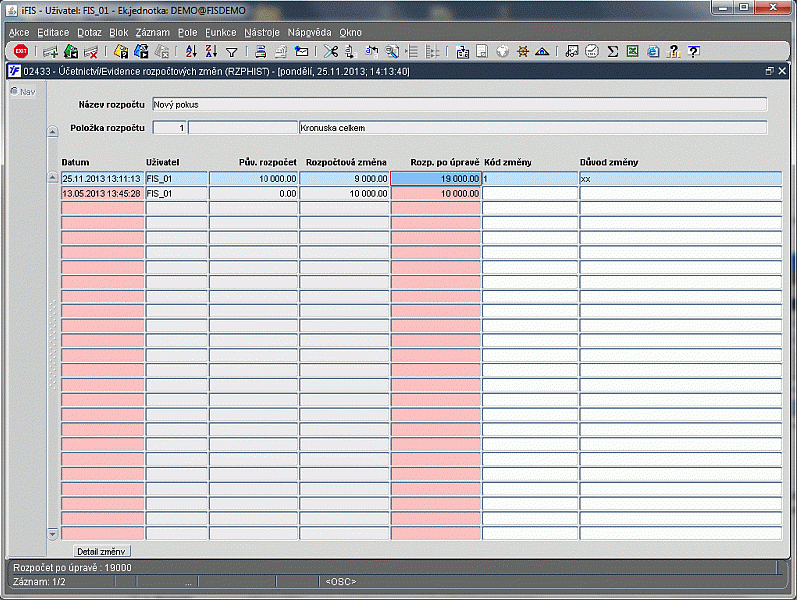Click the red EXIT toolbar icon
The height and width of the screenshot is (600, 797).
pyautogui.click(x=20, y=51)
